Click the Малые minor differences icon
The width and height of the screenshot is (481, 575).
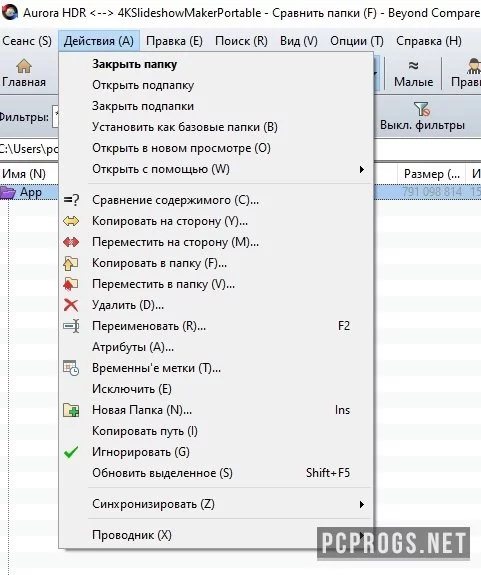pos(414,66)
